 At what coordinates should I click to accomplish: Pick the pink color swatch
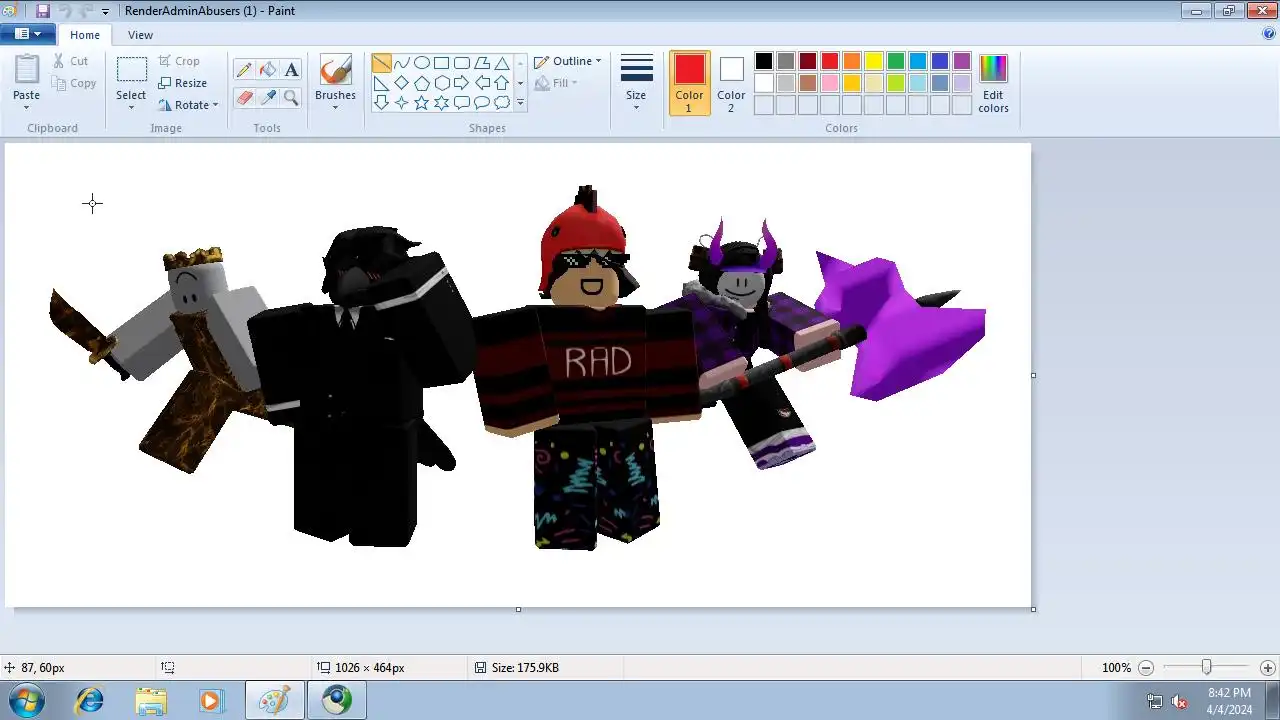[830, 83]
